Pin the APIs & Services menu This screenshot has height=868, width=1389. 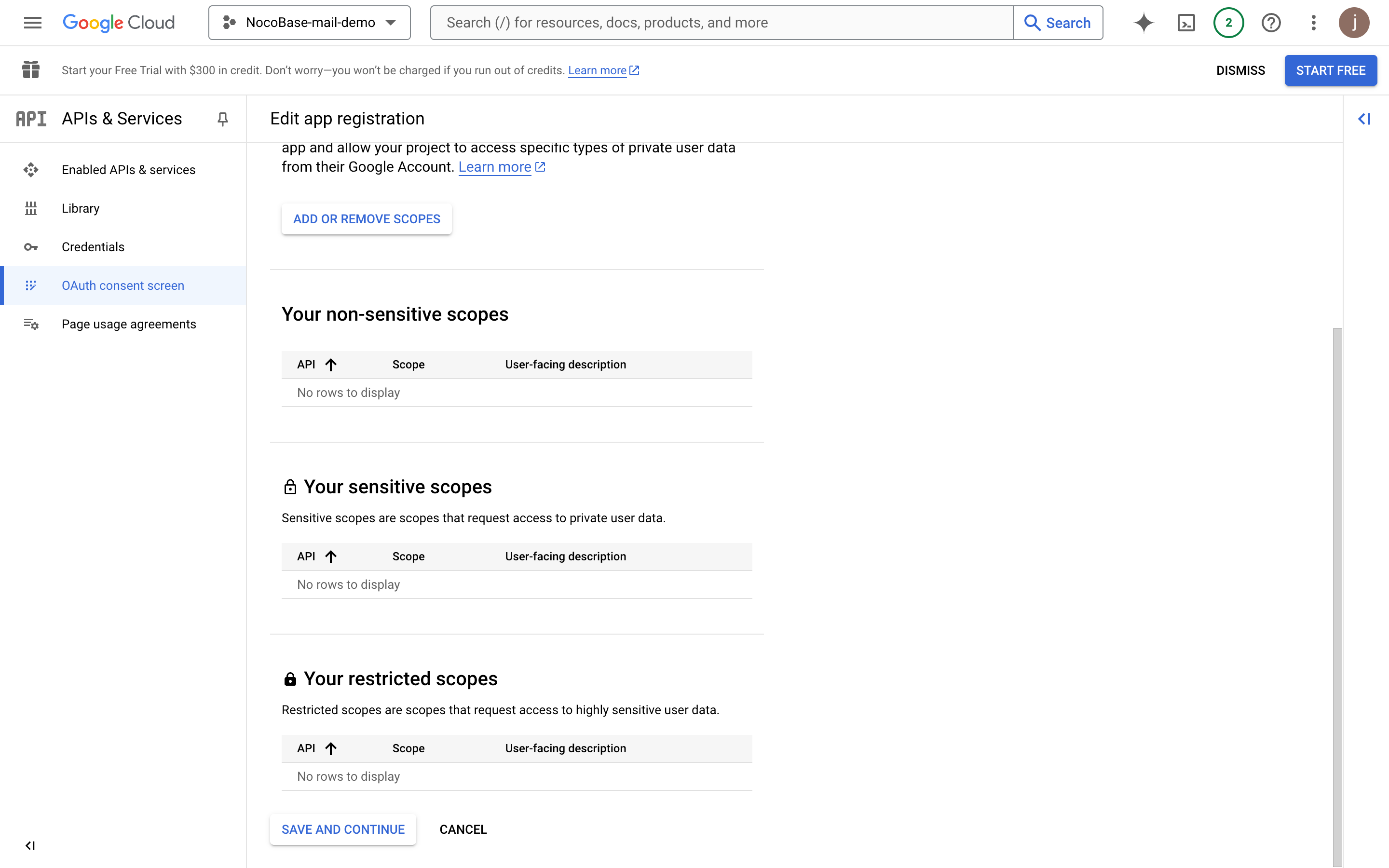point(223,119)
